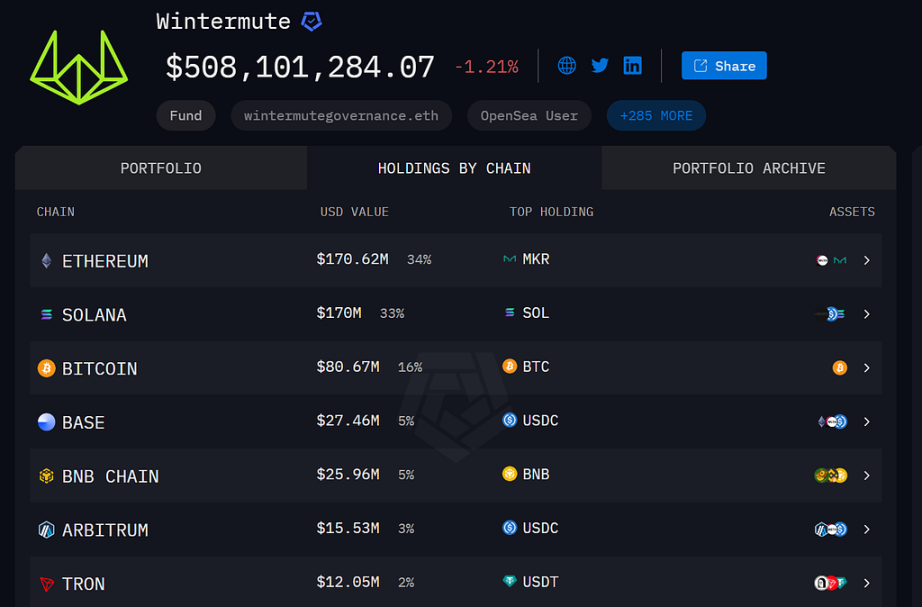This screenshot has width=922, height=607.
Task: Click the Bitcoin chain icon
Action: 46,368
